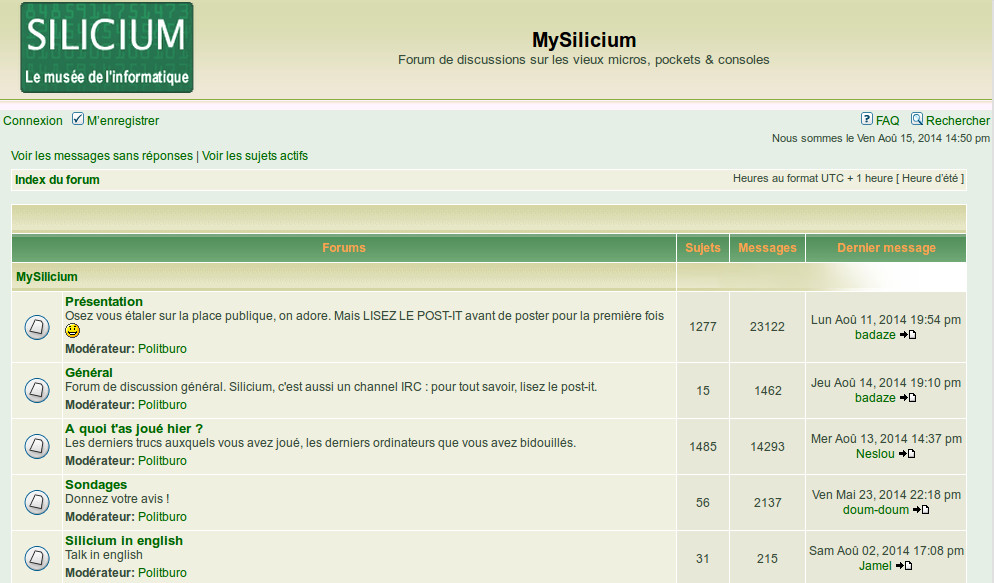This screenshot has width=994, height=583.
Task: Click the smiley emoticon in Présentation description
Action: point(73,331)
